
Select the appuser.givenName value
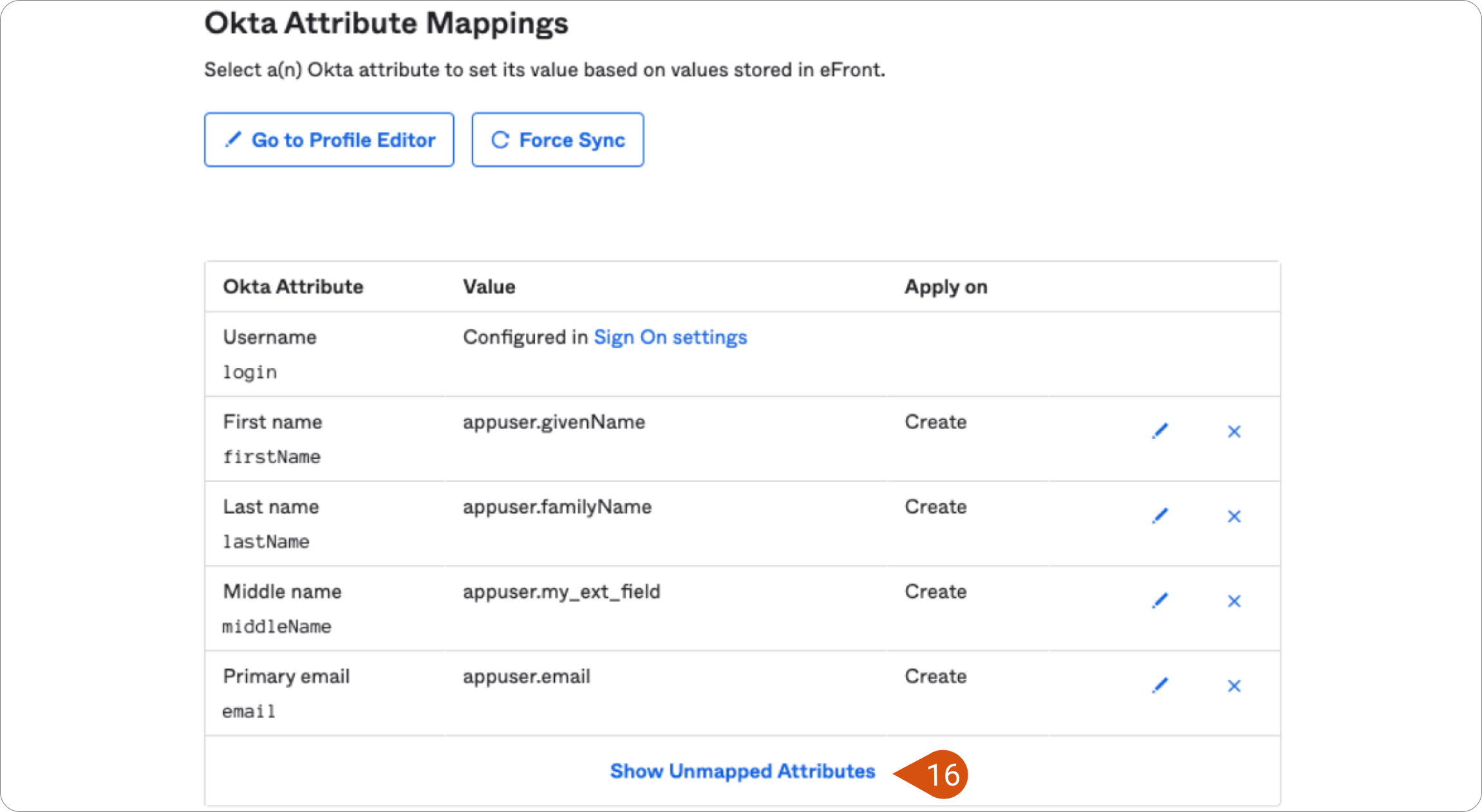554,422
